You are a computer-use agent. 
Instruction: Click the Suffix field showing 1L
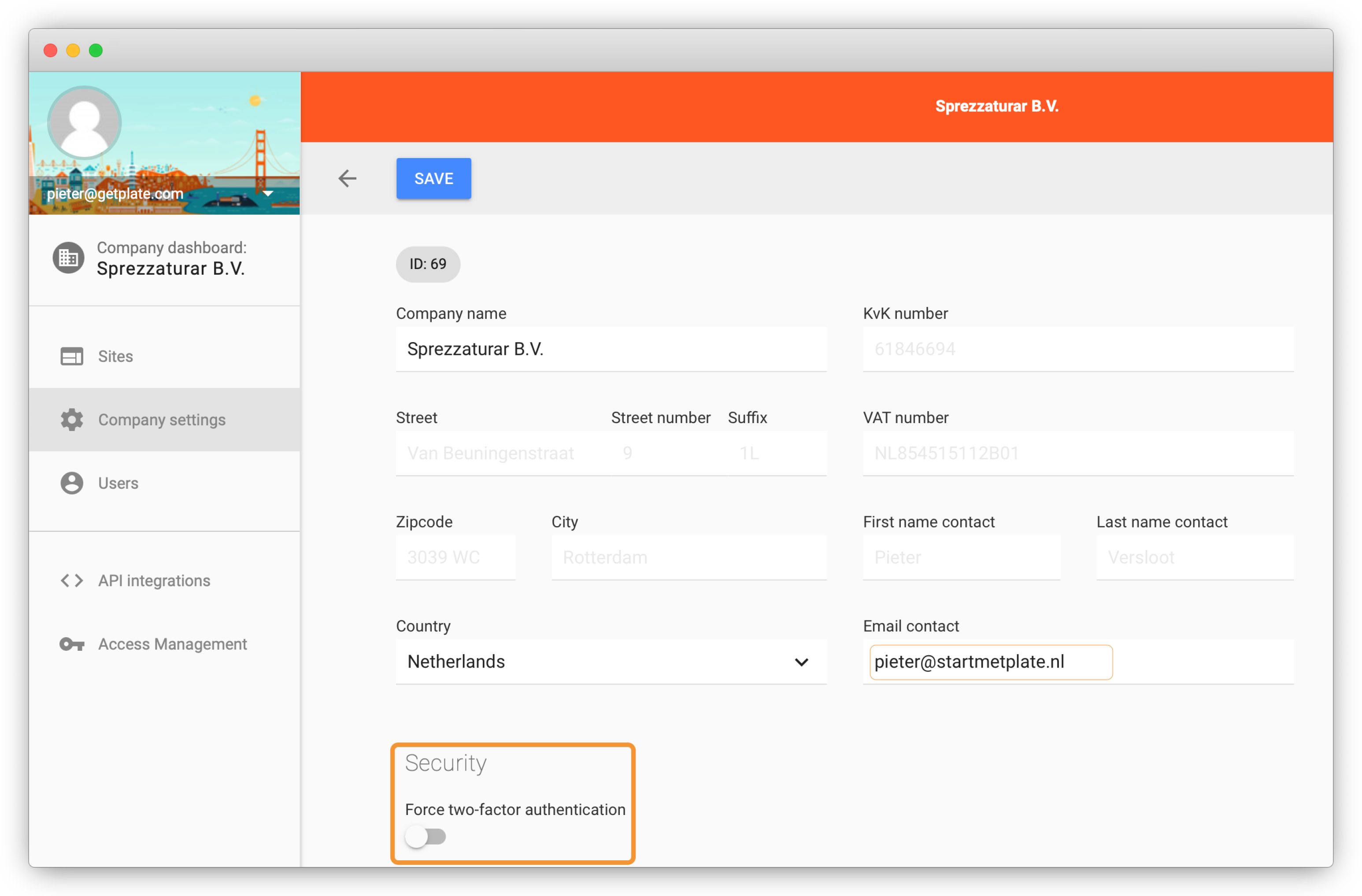point(777,454)
